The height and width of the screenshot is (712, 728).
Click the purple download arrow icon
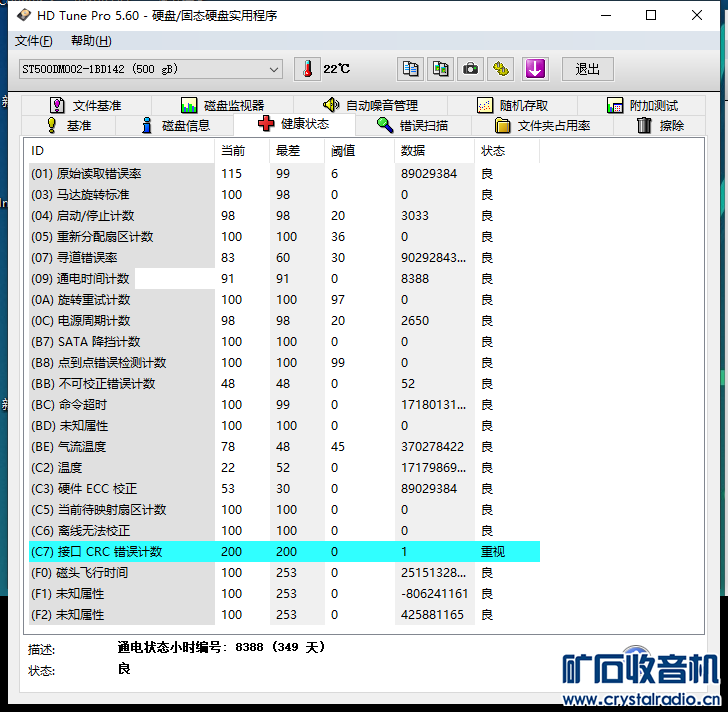click(535, 69)
